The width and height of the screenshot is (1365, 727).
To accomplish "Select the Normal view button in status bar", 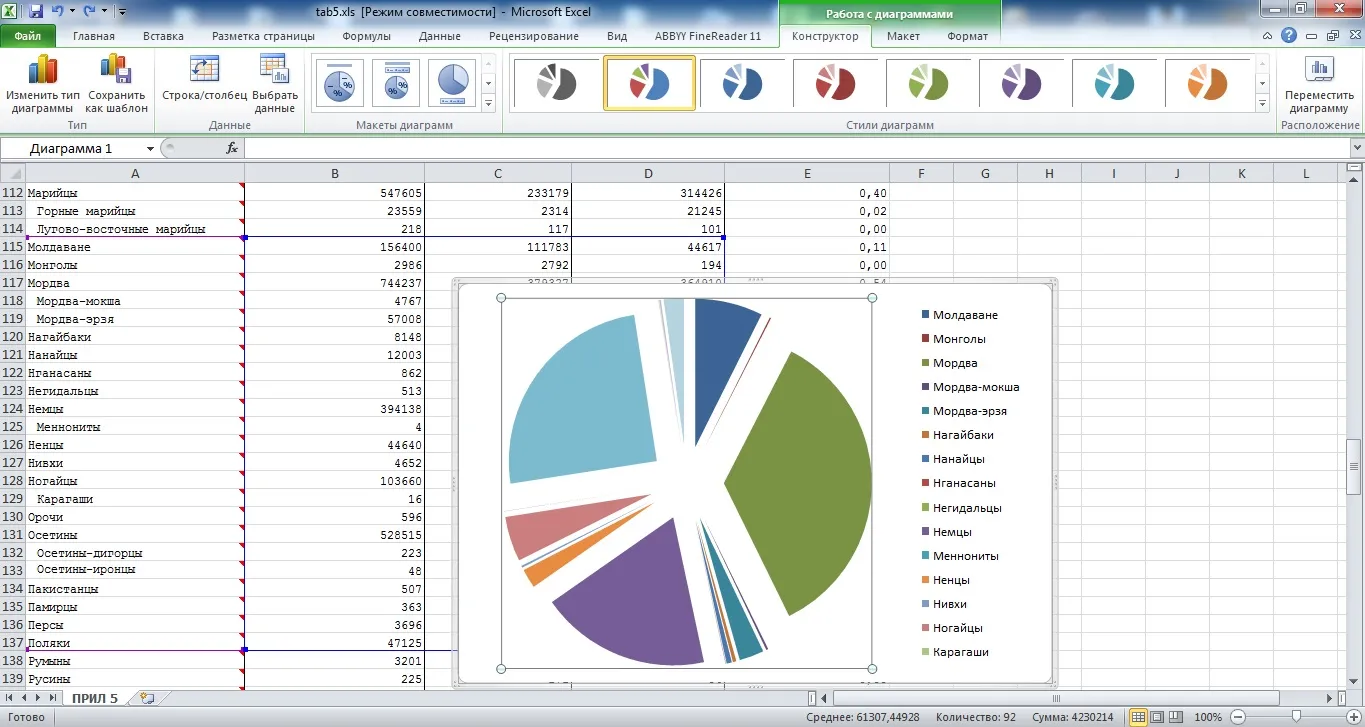I will [1139, 717].
